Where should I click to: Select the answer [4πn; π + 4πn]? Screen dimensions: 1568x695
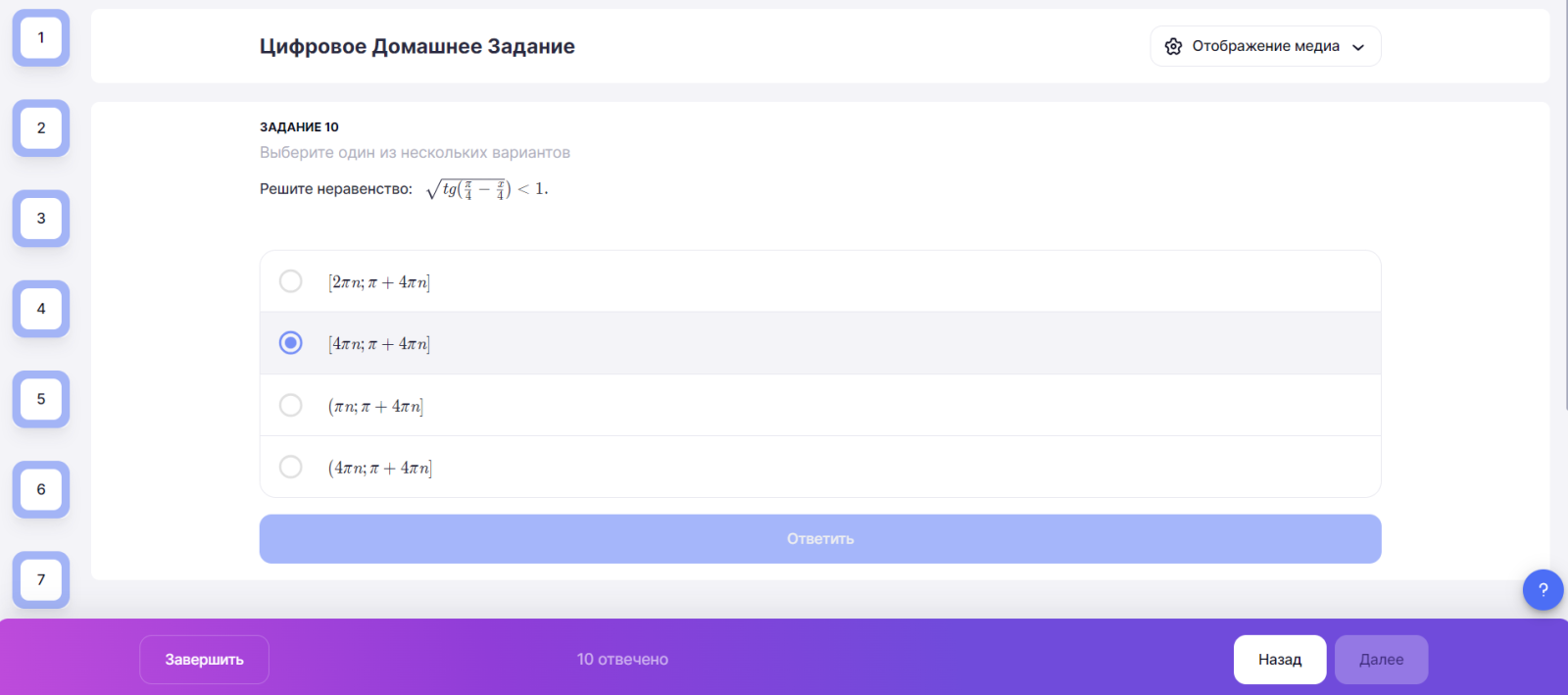(820, 344)
